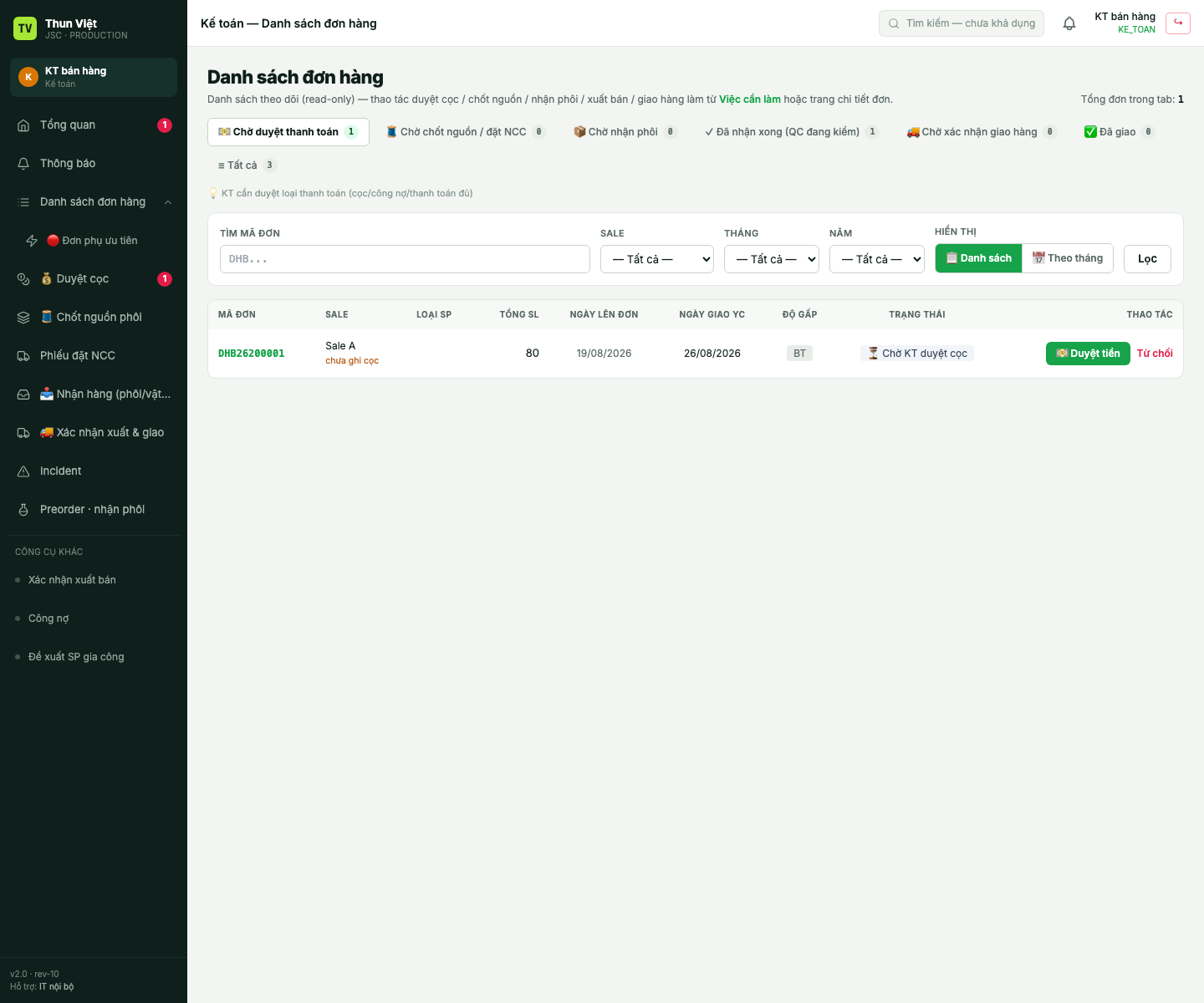Click the Incident warning triangle icon
This screenshot has height=1003, width=1204.
tap(23, 471)
